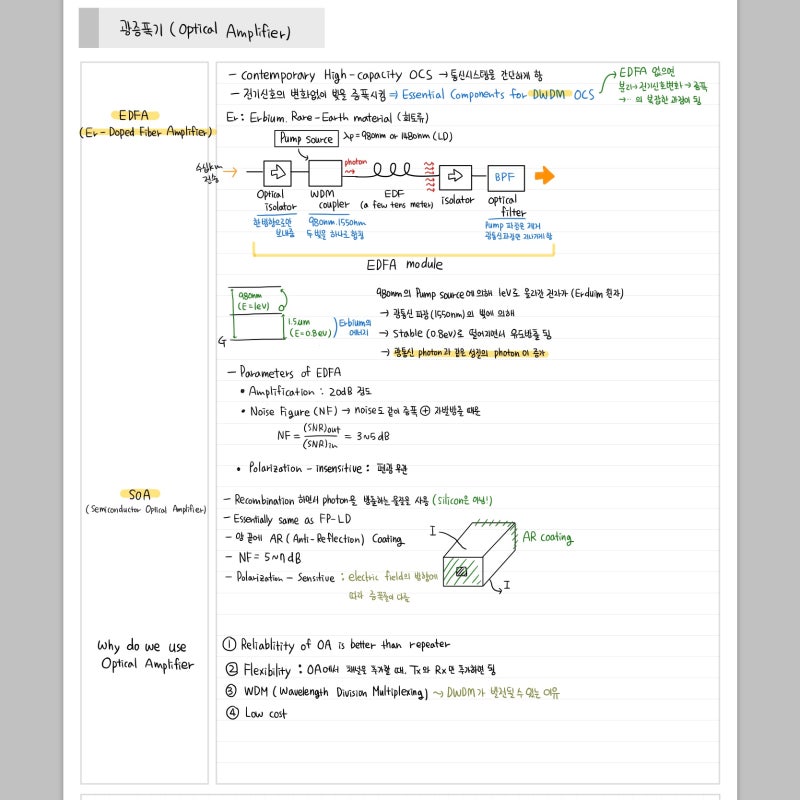Click the "WDM coupler" label
The image size is (800, 800).
pyautogui.click(x=329, y=199)
